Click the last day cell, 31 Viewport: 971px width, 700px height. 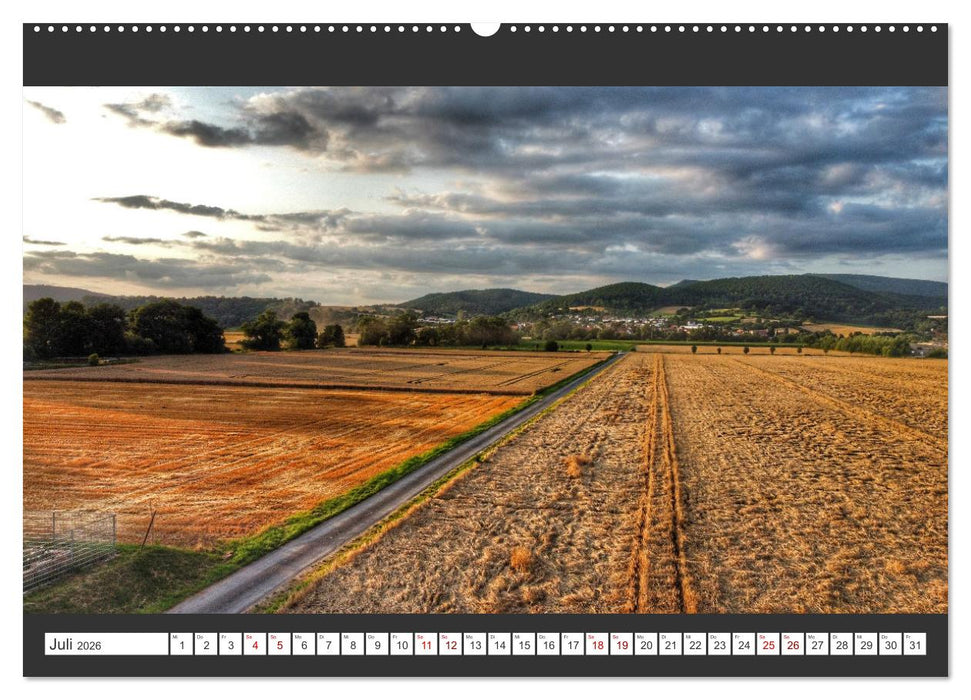tap(914, 644)
